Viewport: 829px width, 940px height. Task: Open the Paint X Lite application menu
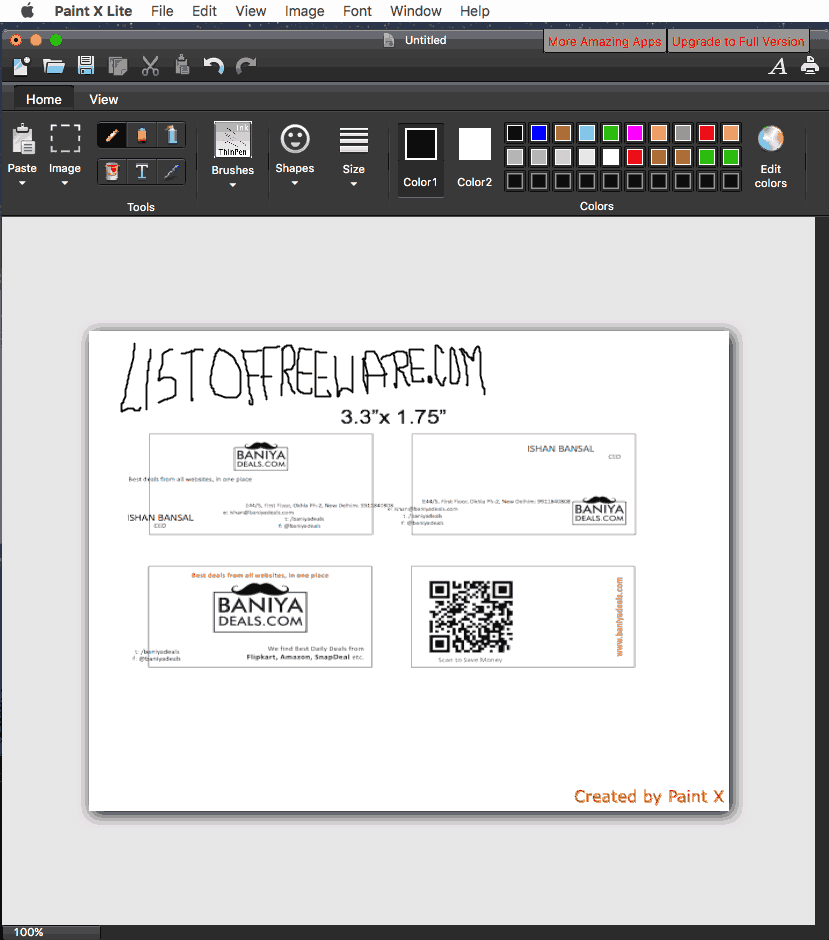[x=93, y=11]
